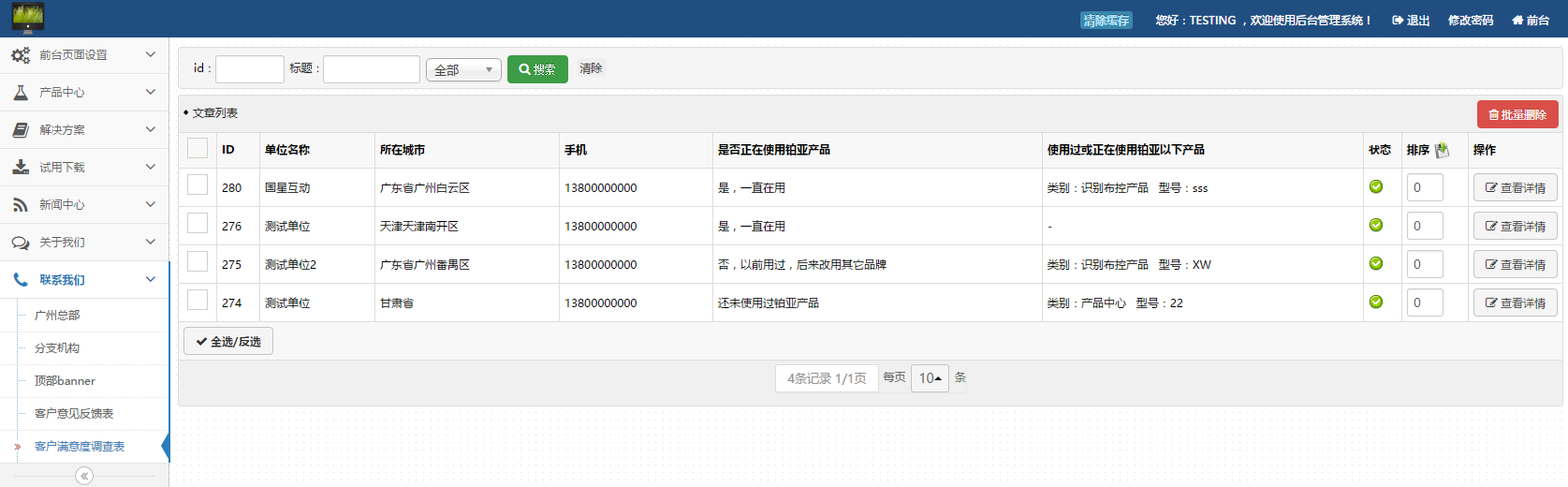Screen dimensions: 1568x487
Task: Expand the 产品中心 sidebar menu
Action: (x=84, y=93)
